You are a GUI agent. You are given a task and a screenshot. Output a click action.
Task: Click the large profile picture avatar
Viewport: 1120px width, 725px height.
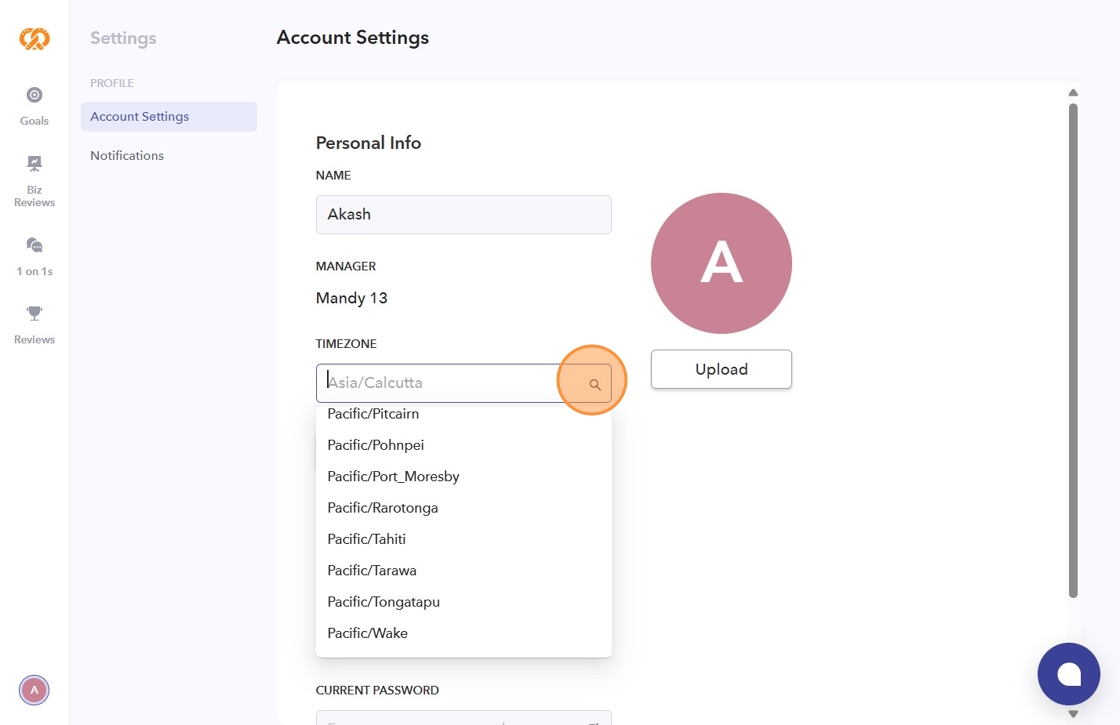(x=721, y=263)
